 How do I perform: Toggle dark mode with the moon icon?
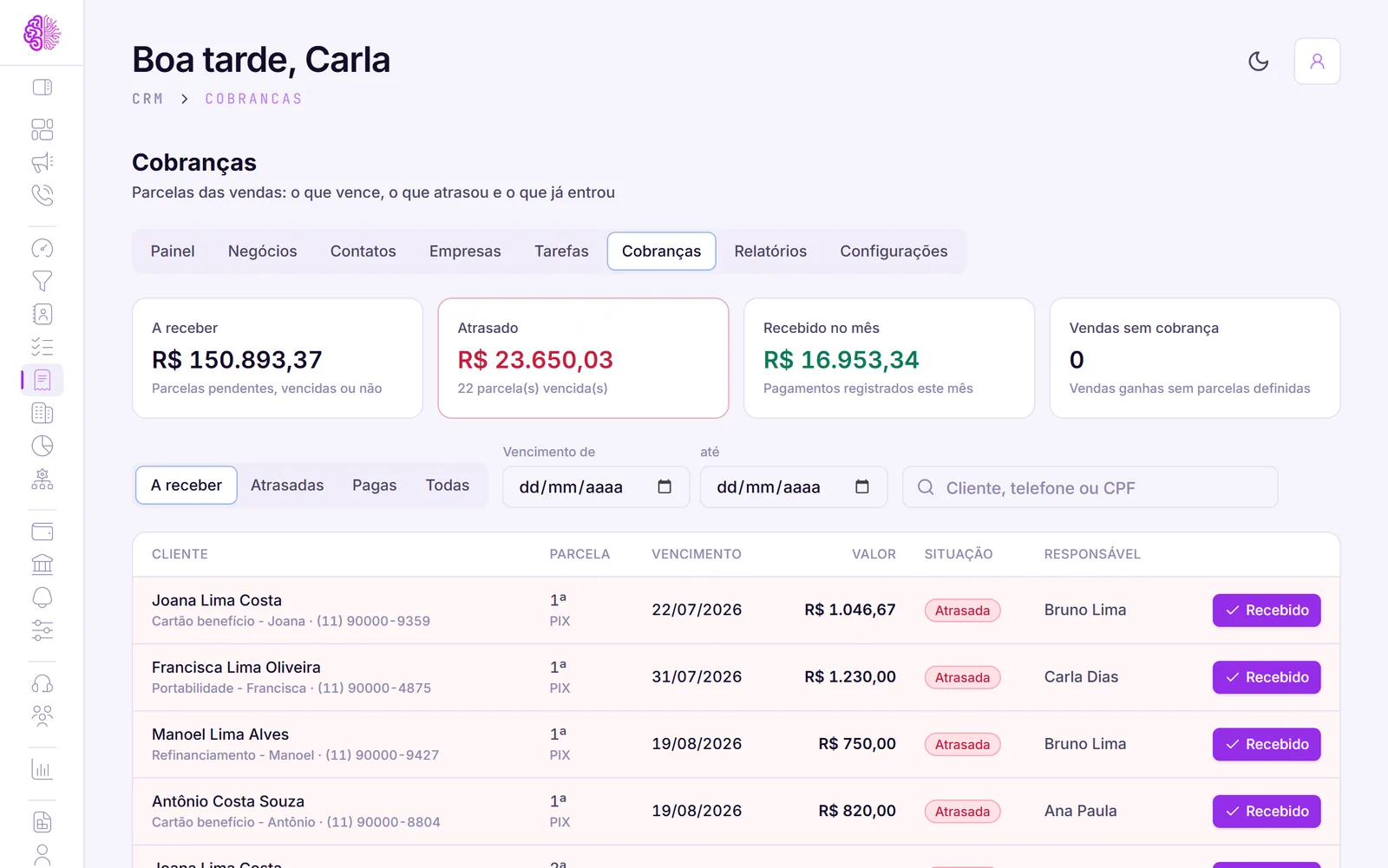click(x=1258, y=61)
